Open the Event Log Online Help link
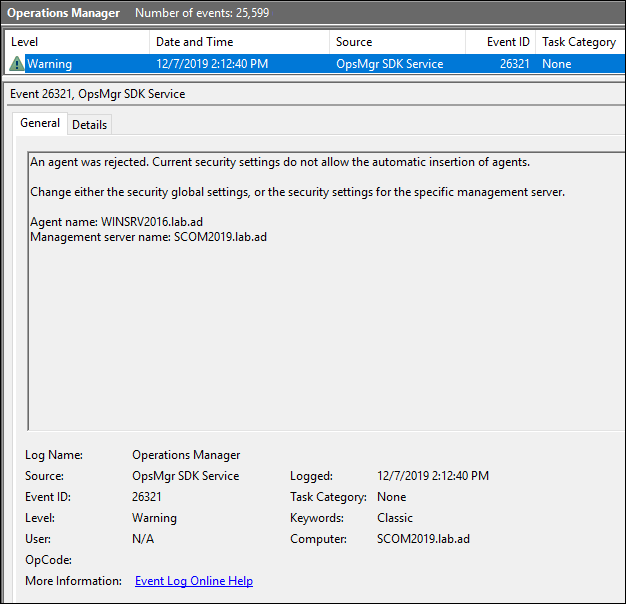The height and width of the screenshot is (604, 626). (193, 581)
